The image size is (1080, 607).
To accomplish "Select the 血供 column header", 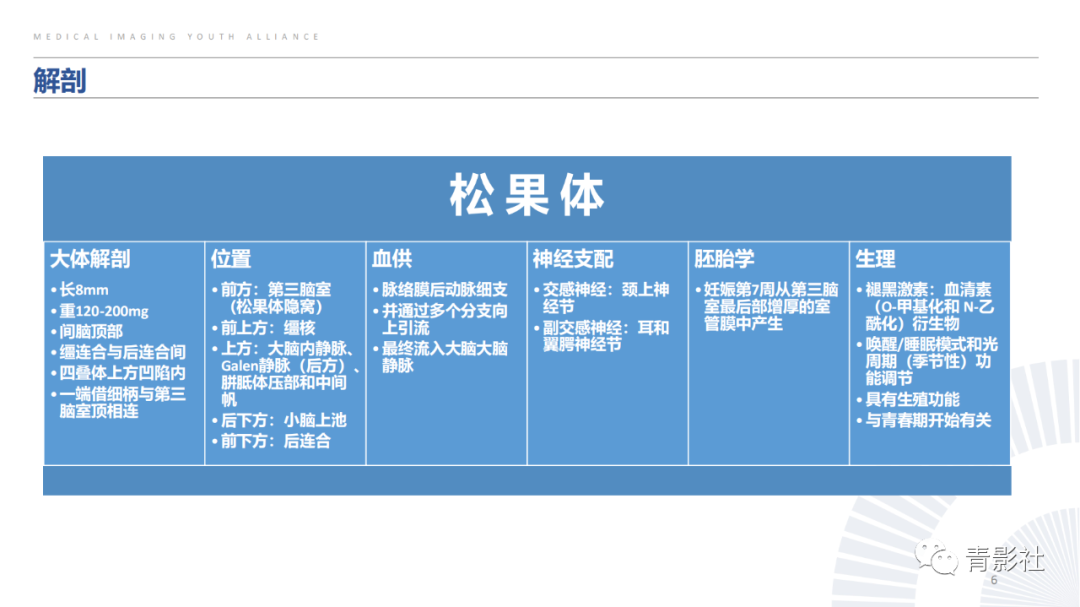I will 392,259.
